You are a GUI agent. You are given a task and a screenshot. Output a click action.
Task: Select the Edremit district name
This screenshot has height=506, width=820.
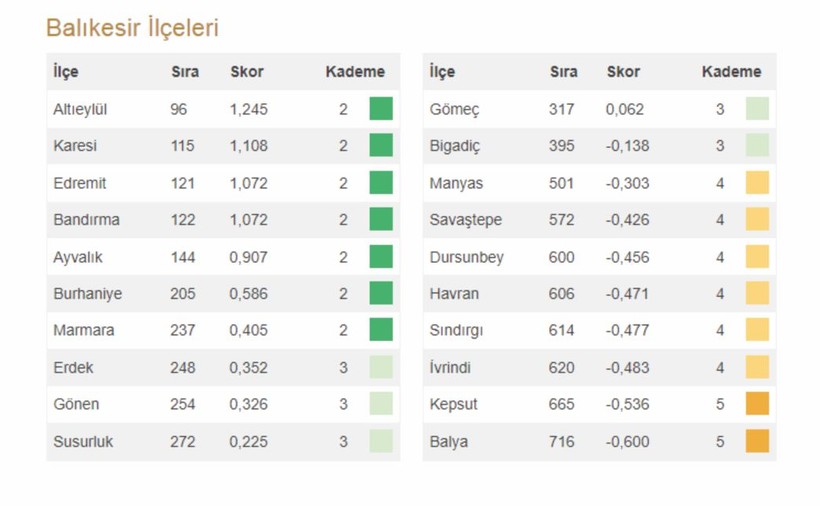(79, 183)
